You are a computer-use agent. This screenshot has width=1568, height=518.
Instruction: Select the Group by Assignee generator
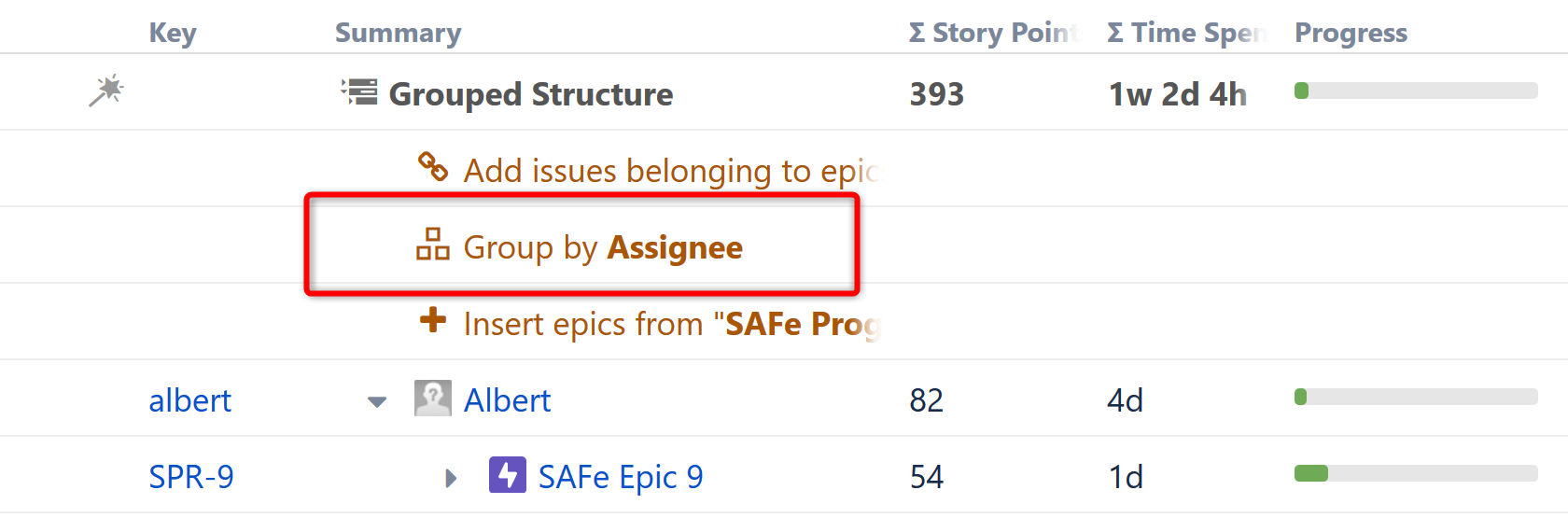(603, 247)
